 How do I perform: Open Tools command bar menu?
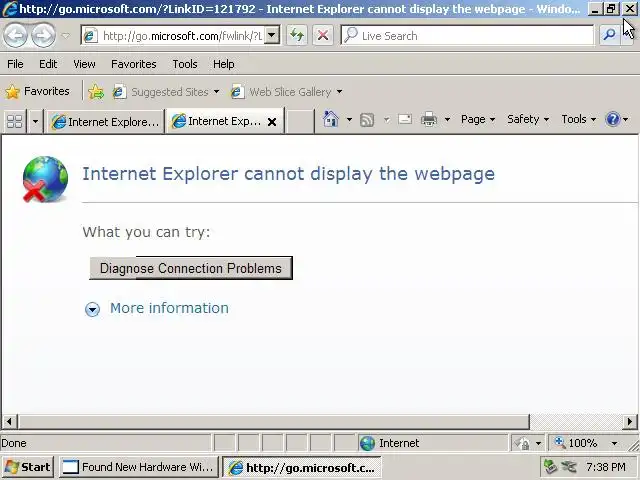coord(578,119)
